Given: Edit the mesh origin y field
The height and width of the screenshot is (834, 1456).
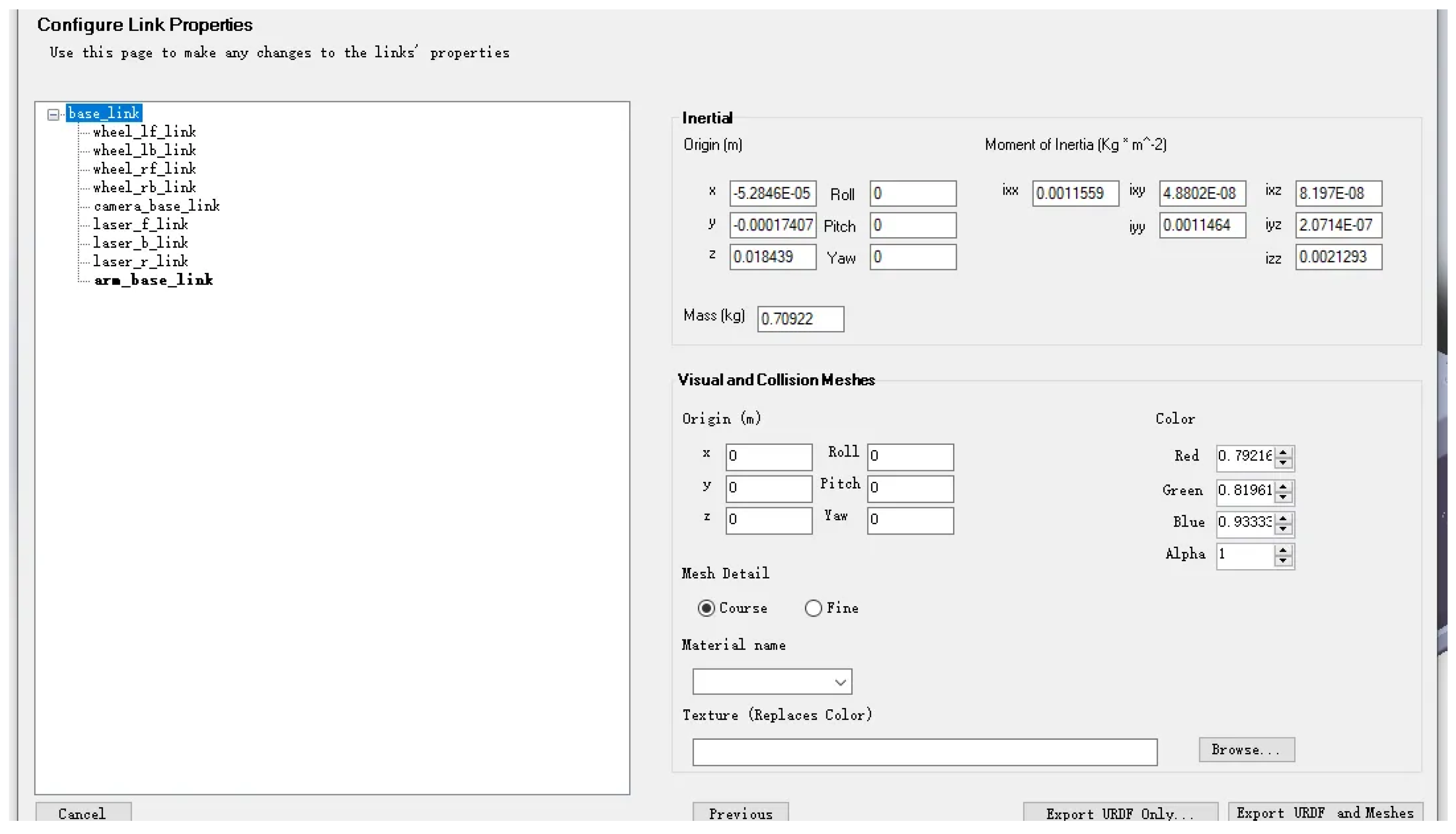Looking at the screenshot, I should (x=769, y=488).
